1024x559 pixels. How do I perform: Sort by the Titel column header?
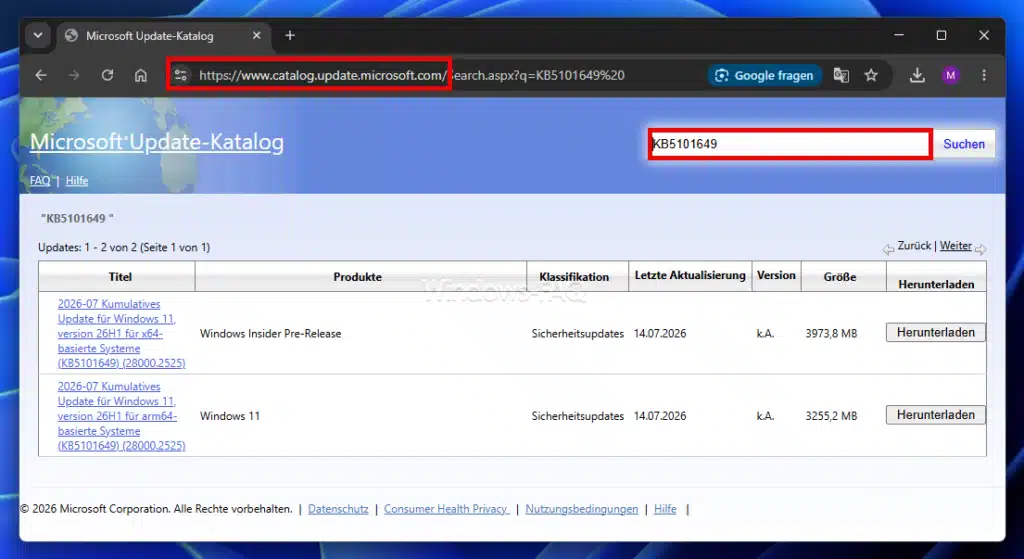click(x=120, y=277)
